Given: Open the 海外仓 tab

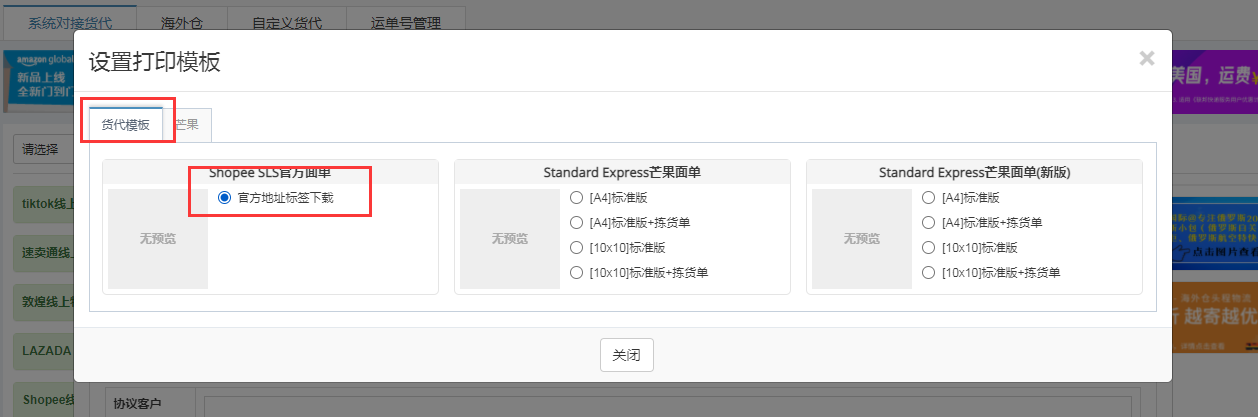Looking at the screenshot, I should 182,22.
